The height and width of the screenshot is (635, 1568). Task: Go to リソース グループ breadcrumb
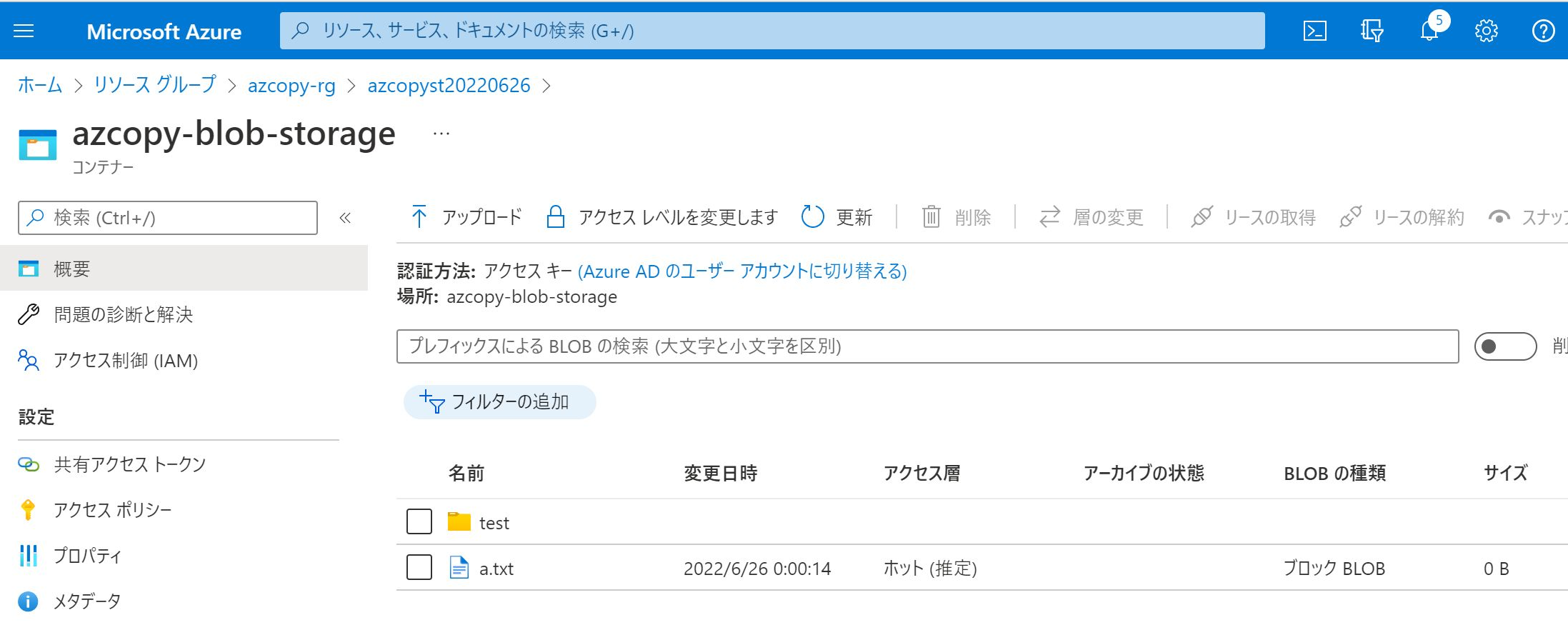[154, 85]
